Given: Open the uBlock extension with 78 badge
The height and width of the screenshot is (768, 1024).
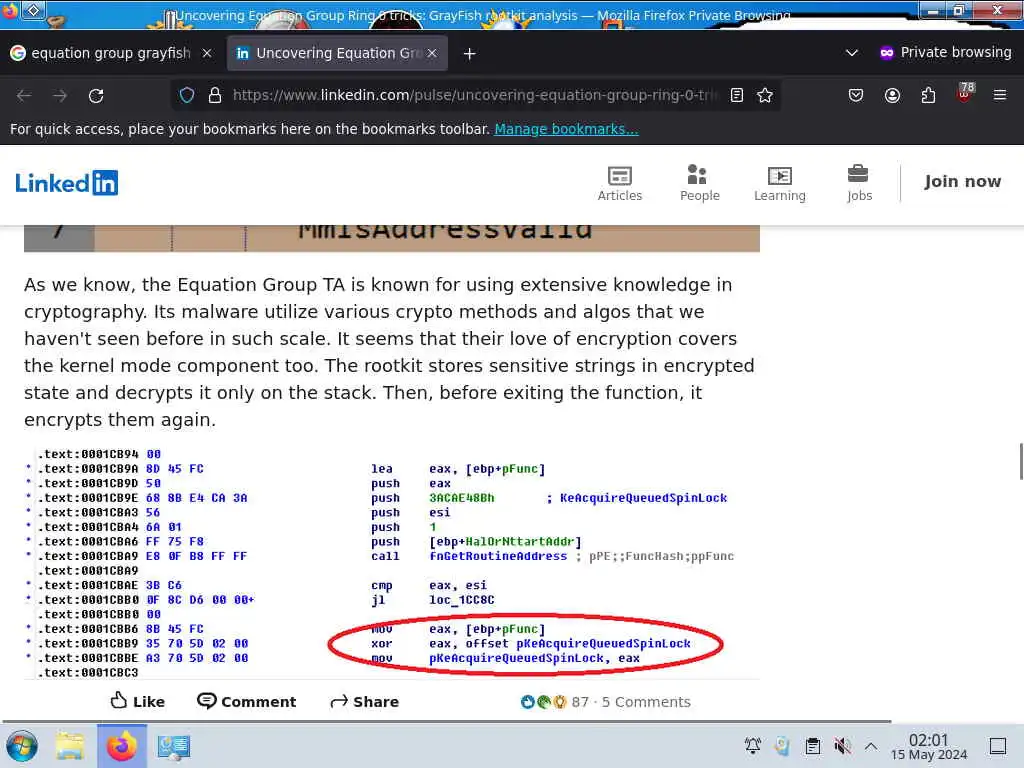Looking at the screenshot, I should 965,93.
